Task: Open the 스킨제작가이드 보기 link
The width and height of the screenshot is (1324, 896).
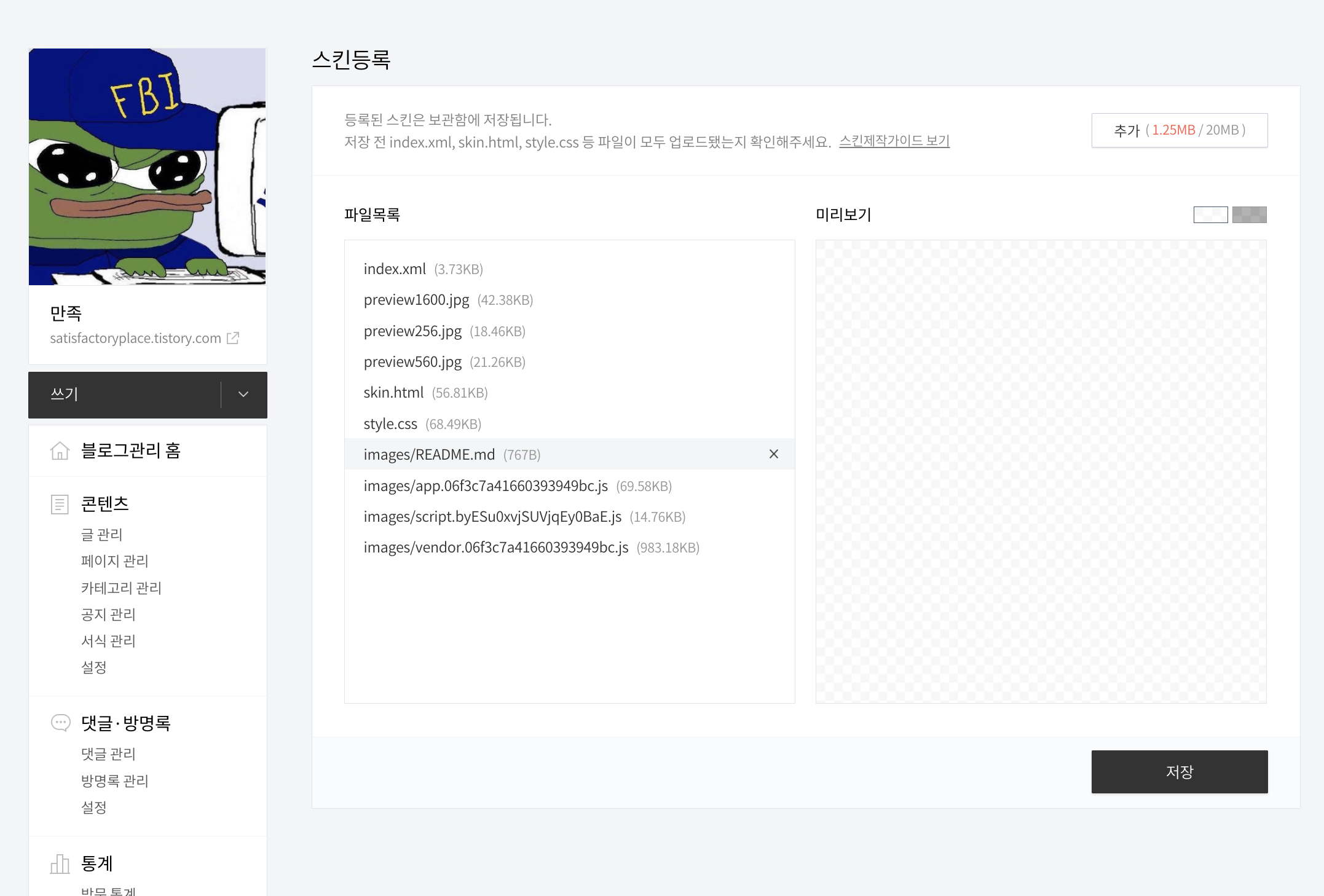Action: click(x=894, y=141)
